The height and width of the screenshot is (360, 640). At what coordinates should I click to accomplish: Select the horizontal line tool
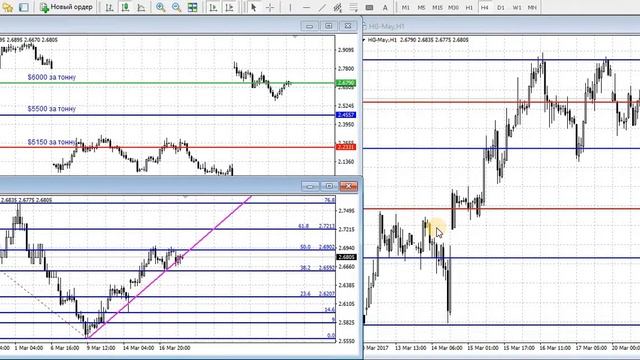pyautogui.click(x=306, y=7)
